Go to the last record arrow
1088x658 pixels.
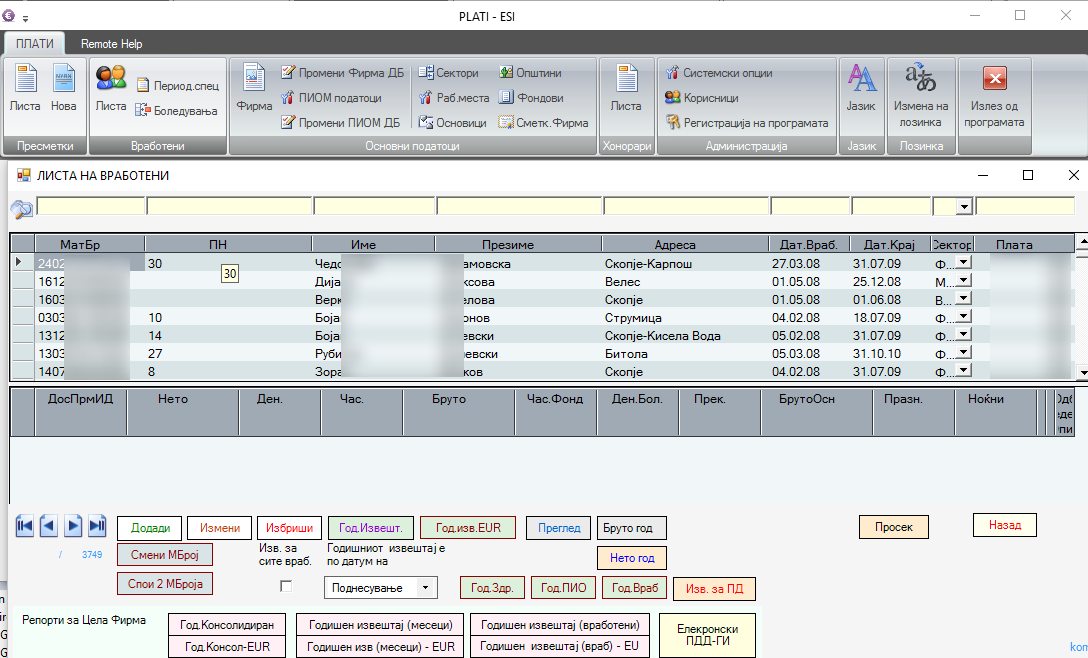tap(97, 526)
